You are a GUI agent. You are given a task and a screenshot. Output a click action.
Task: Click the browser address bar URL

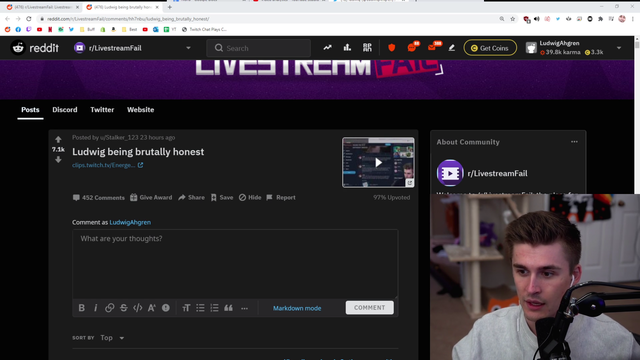click(128, 19)
